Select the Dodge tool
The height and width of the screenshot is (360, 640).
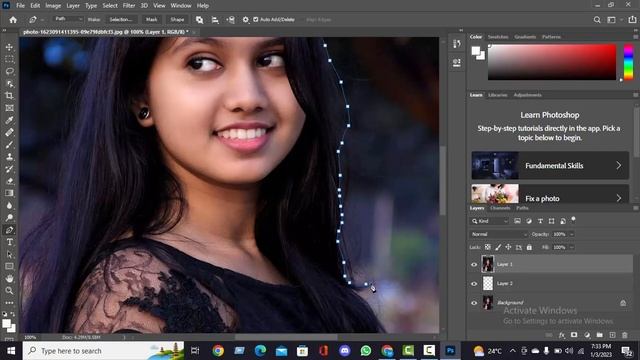pos(9,218)
